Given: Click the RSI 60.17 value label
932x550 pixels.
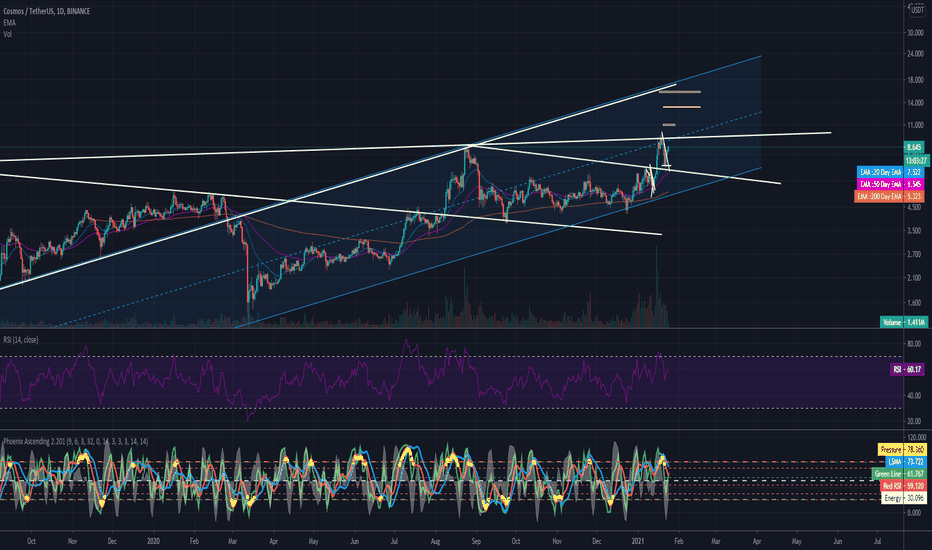Looking at the screenshot, I should [x=908, y=370].
